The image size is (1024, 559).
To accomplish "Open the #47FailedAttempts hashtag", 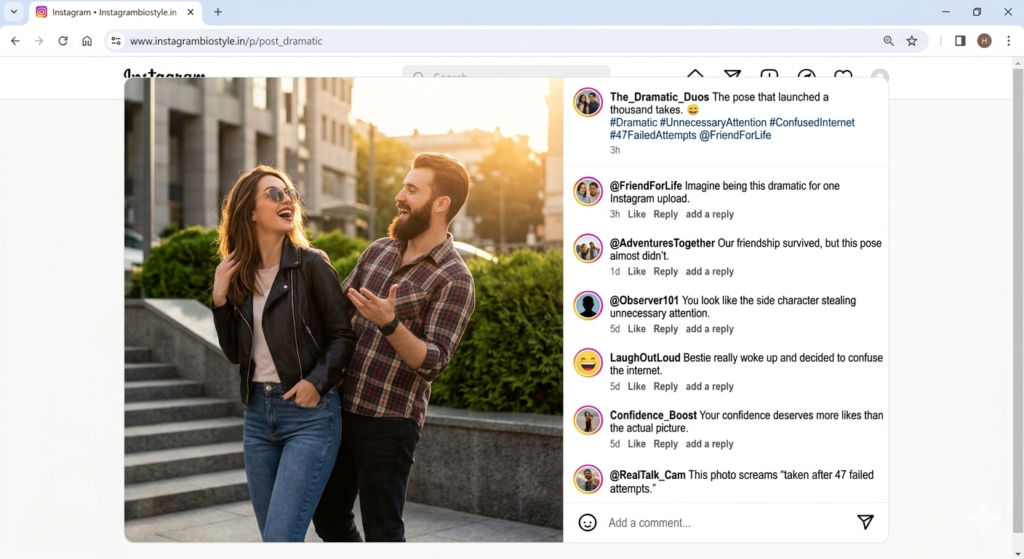I will pos(653,135).
